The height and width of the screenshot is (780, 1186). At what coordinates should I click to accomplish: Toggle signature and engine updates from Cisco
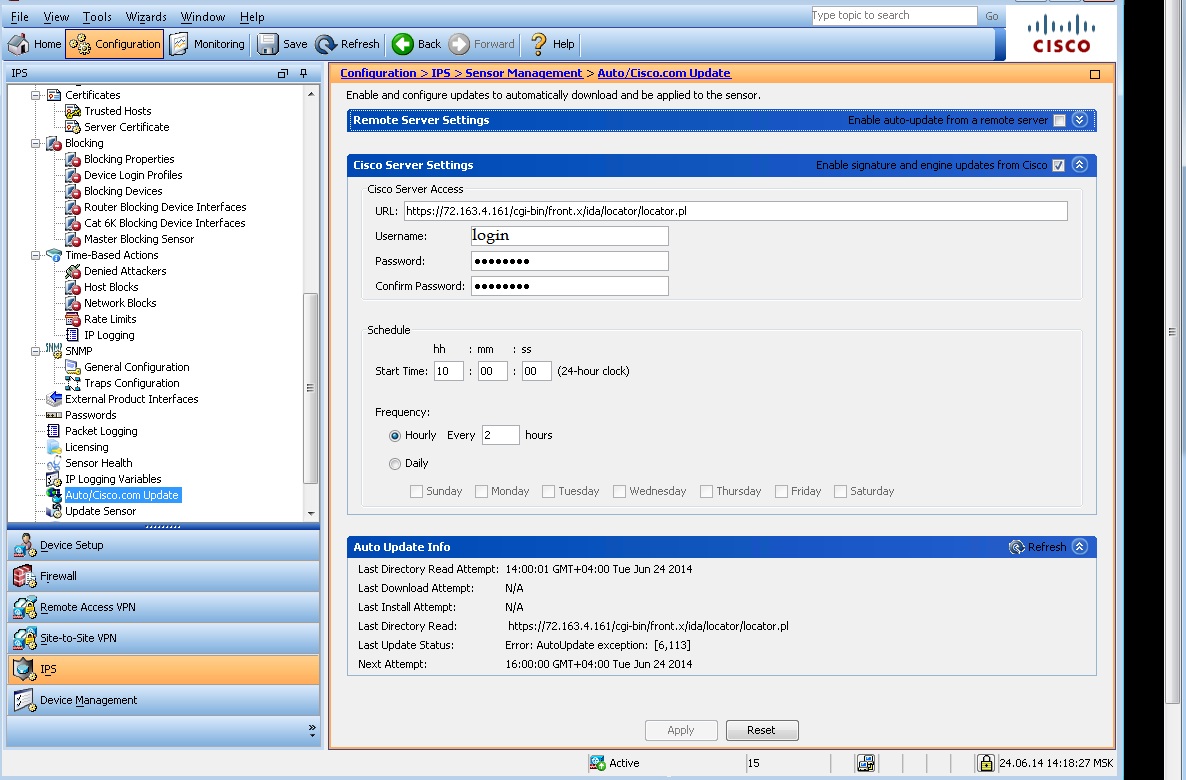pos(1059,166)
